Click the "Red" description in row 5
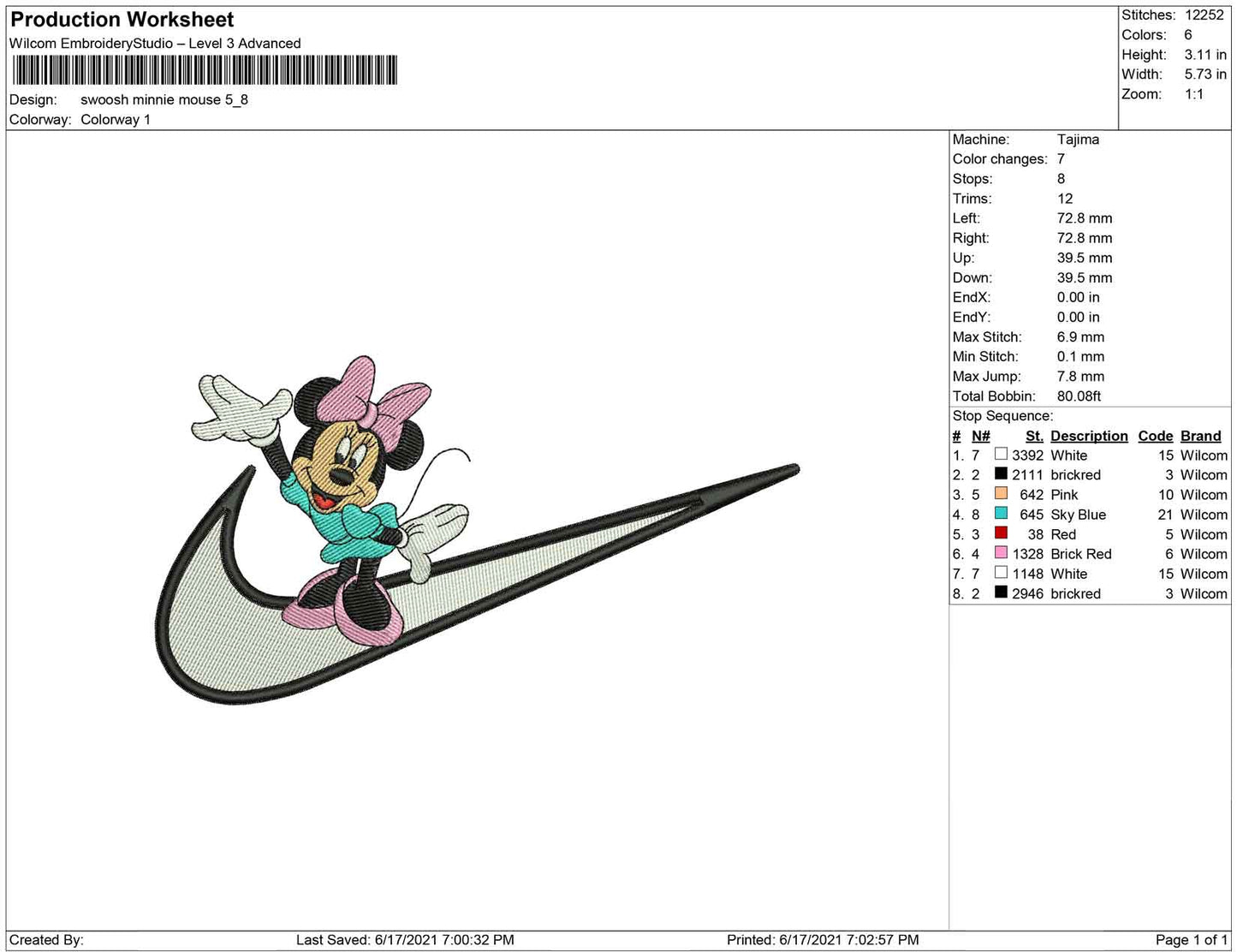The width and height of the screenshot is (1237, 952). pyautogui.click(x=1063, y=534)
